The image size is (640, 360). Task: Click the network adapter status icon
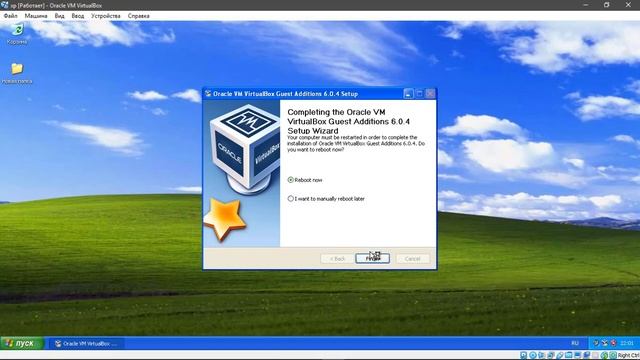coord(551,355)
